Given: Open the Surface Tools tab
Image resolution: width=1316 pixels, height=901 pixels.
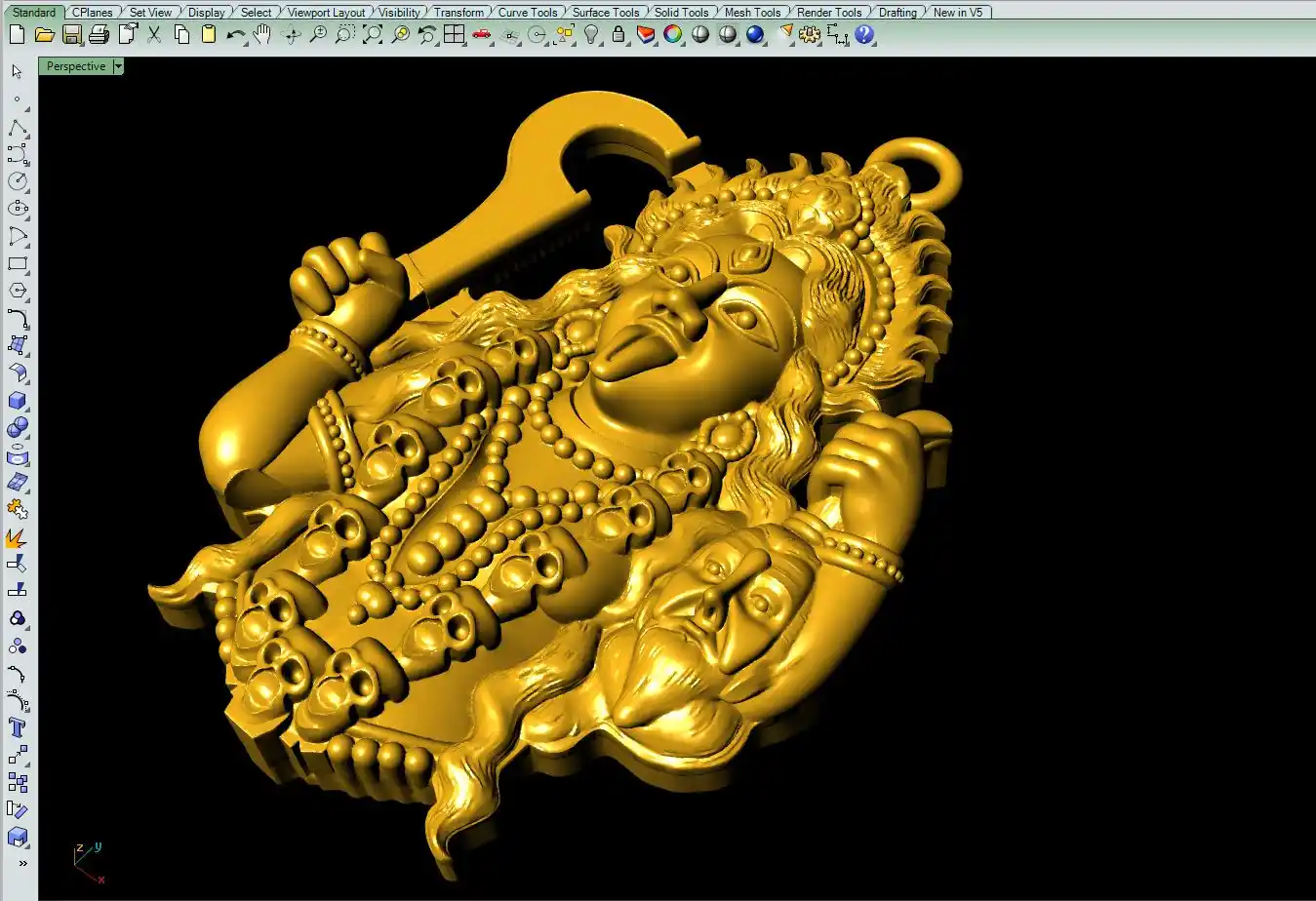Looking at the screenshot, I should point(605,12).
